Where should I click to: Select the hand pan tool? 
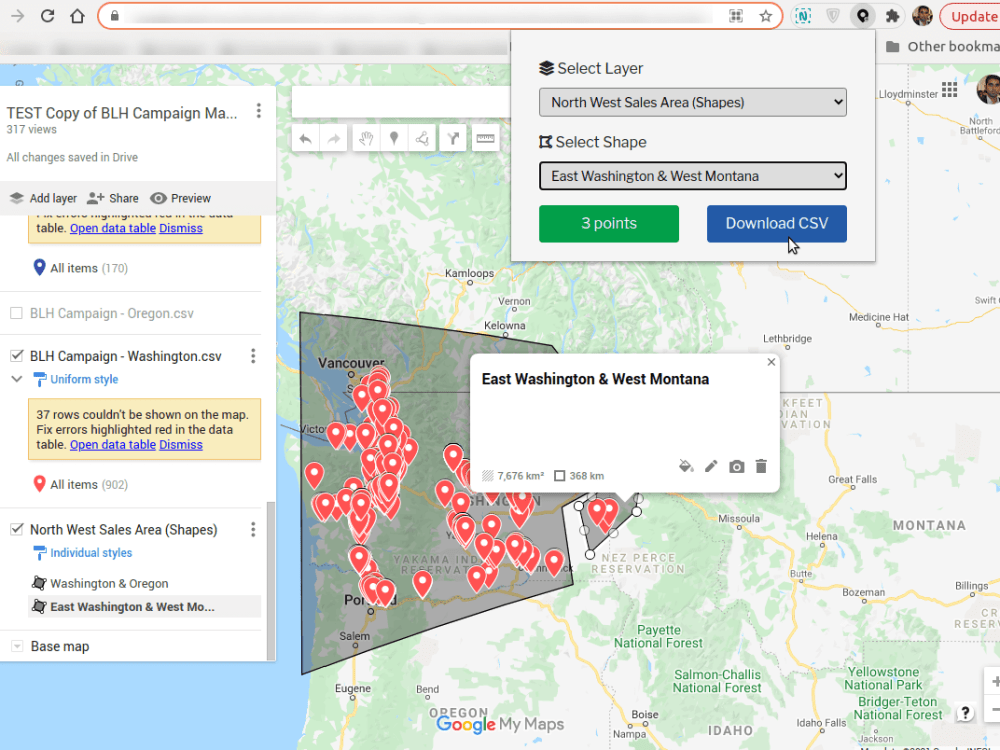(365, 137)
